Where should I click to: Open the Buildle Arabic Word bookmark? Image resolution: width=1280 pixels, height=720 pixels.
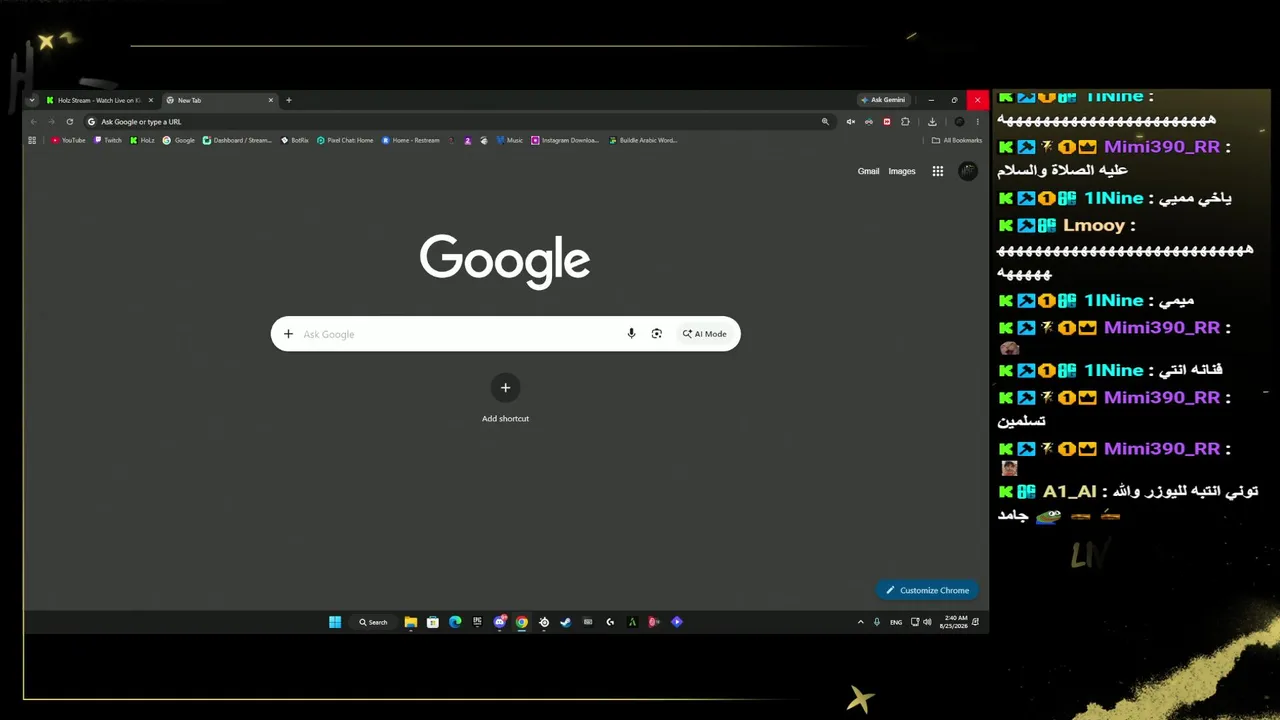coord(643,140)
